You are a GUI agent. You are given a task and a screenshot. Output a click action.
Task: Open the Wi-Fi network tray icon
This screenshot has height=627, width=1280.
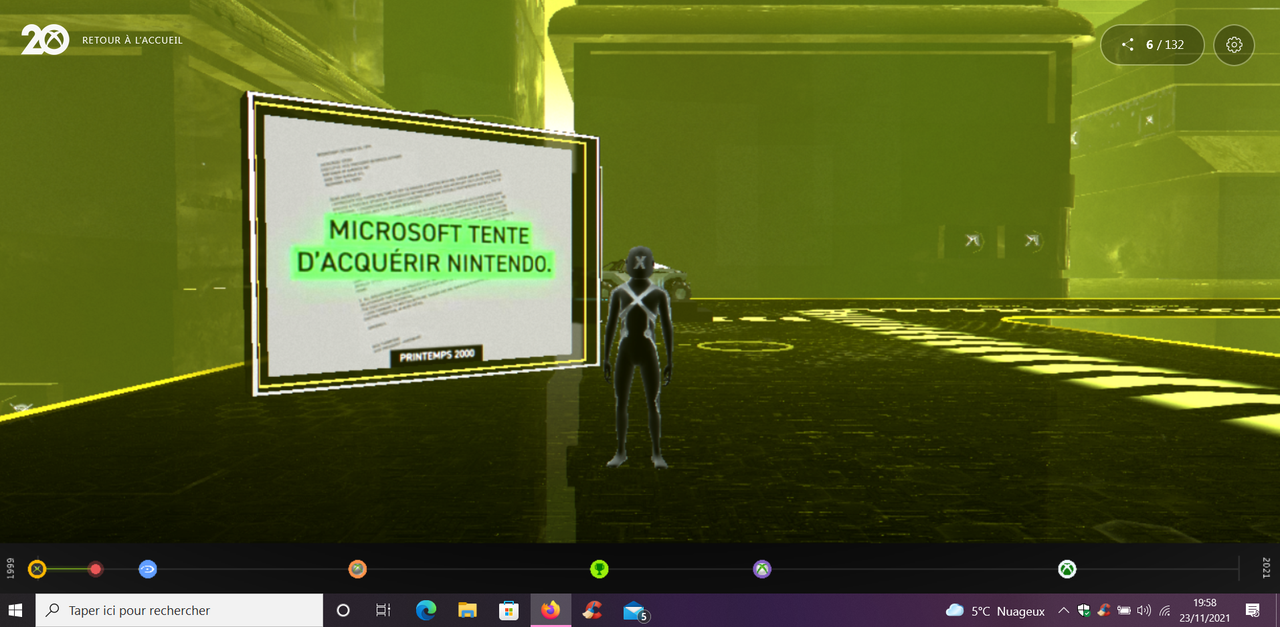coord(1165,610)
